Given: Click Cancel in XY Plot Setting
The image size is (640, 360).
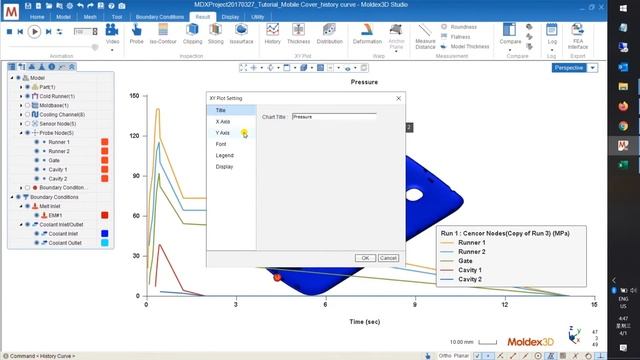Looking at the screenshot, I should [388, 258].
